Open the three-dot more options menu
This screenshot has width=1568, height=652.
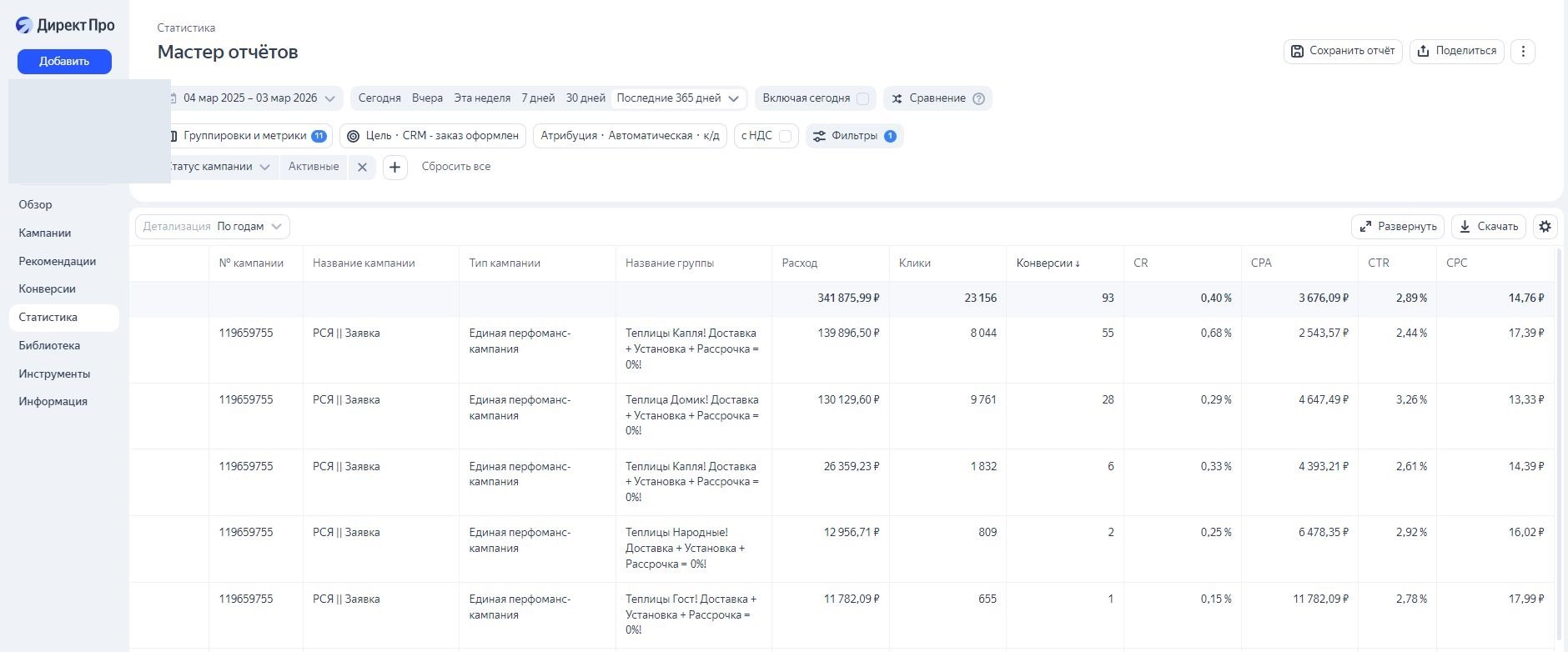tap(1523, 51)
